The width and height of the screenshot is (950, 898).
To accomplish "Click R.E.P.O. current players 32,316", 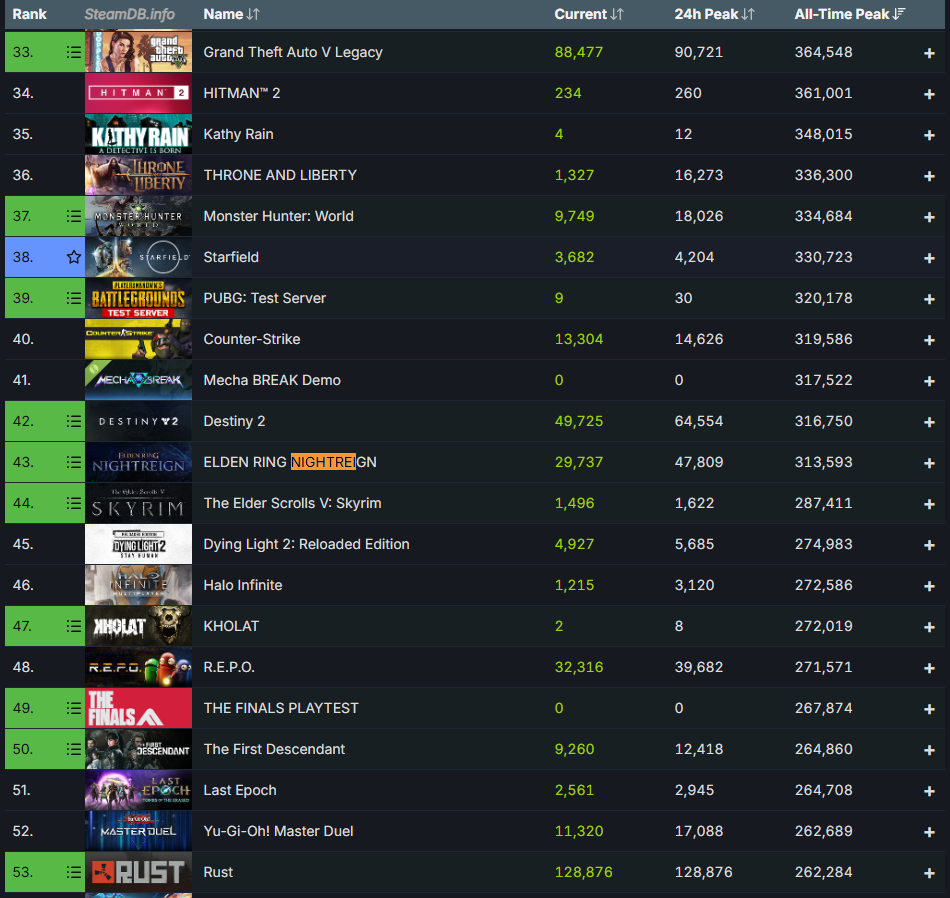I will (579, 667).
